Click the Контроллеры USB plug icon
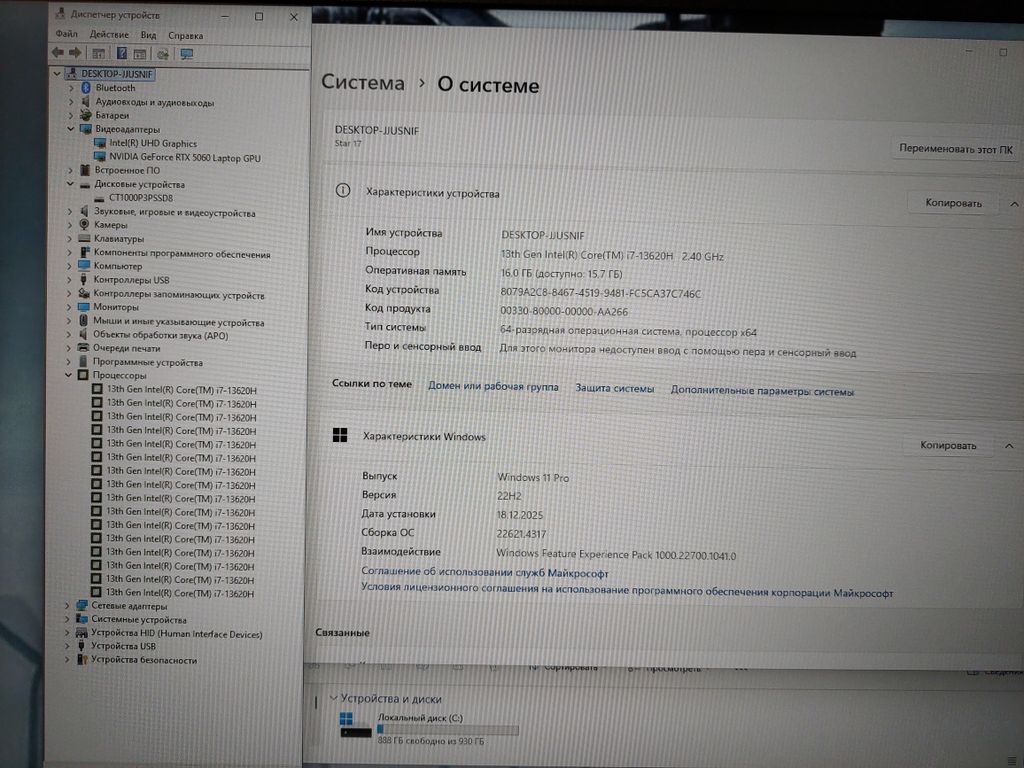Image resolution: width=1024 pixels, height=768 pixels. [x=84, y=280]
